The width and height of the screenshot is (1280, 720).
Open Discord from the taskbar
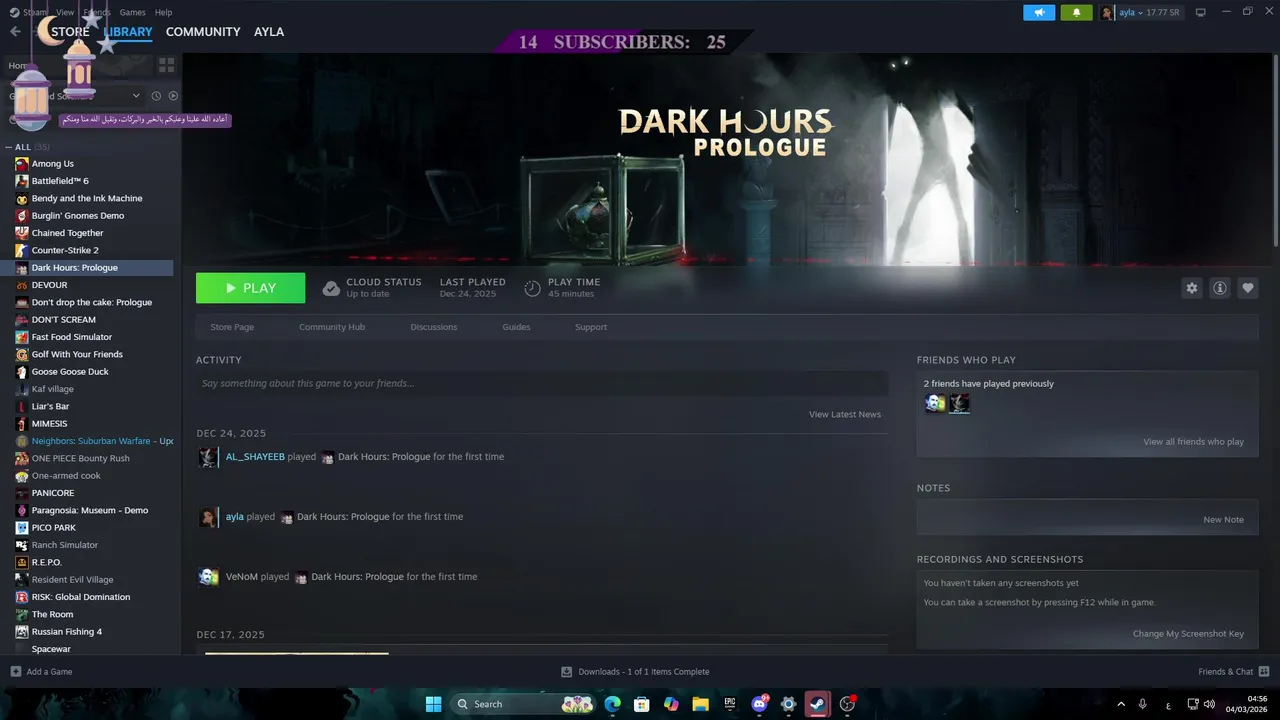click(759, 704)
